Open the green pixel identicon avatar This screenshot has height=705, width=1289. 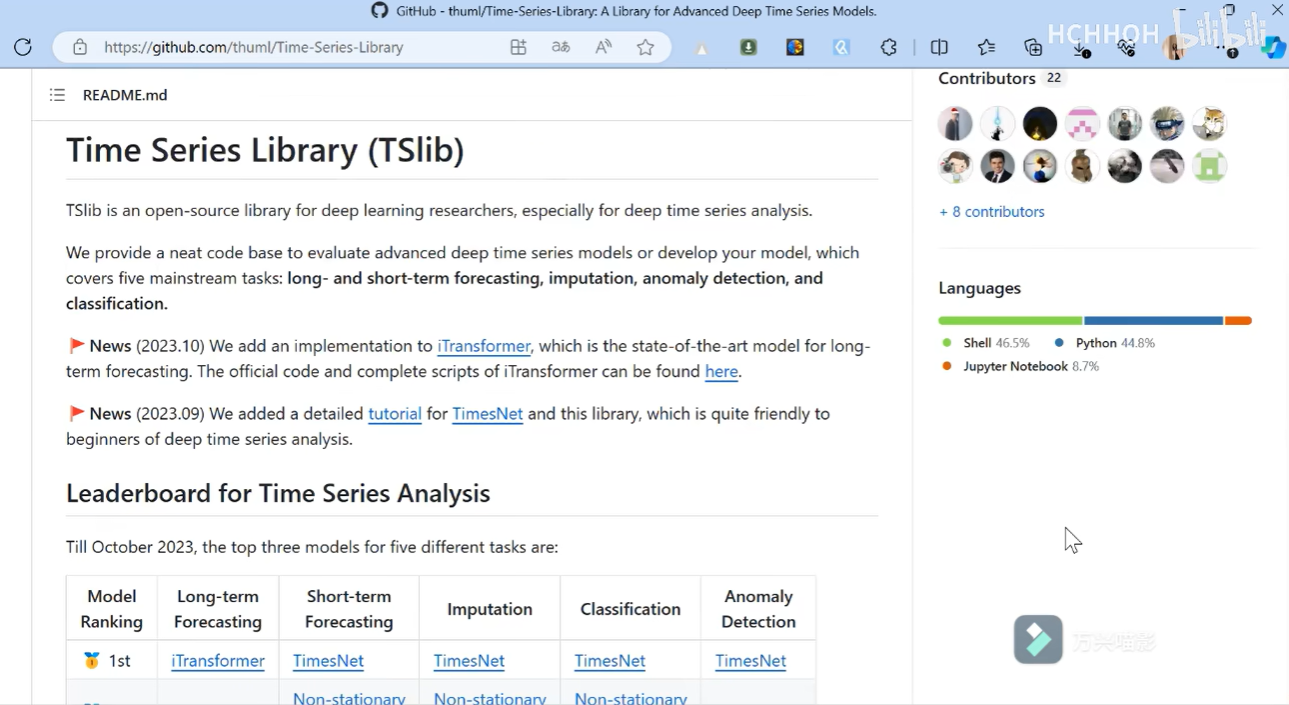[x=1209, y=166]
